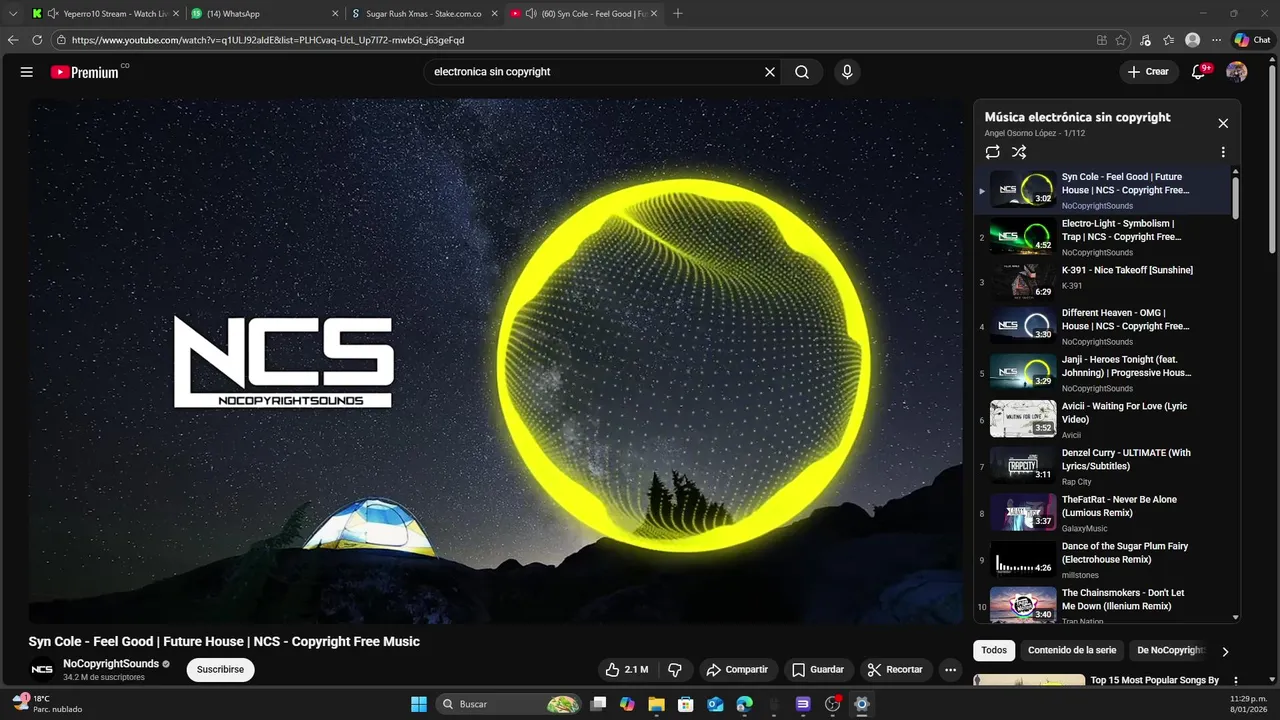Open Microsoft Store from taskbar
Screen dimensions: 1280x720
[686, 704]
